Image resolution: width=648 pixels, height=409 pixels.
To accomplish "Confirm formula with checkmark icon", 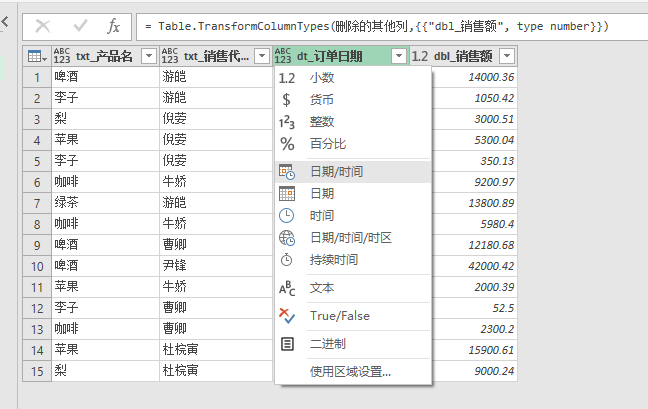I will coord(79,26).
